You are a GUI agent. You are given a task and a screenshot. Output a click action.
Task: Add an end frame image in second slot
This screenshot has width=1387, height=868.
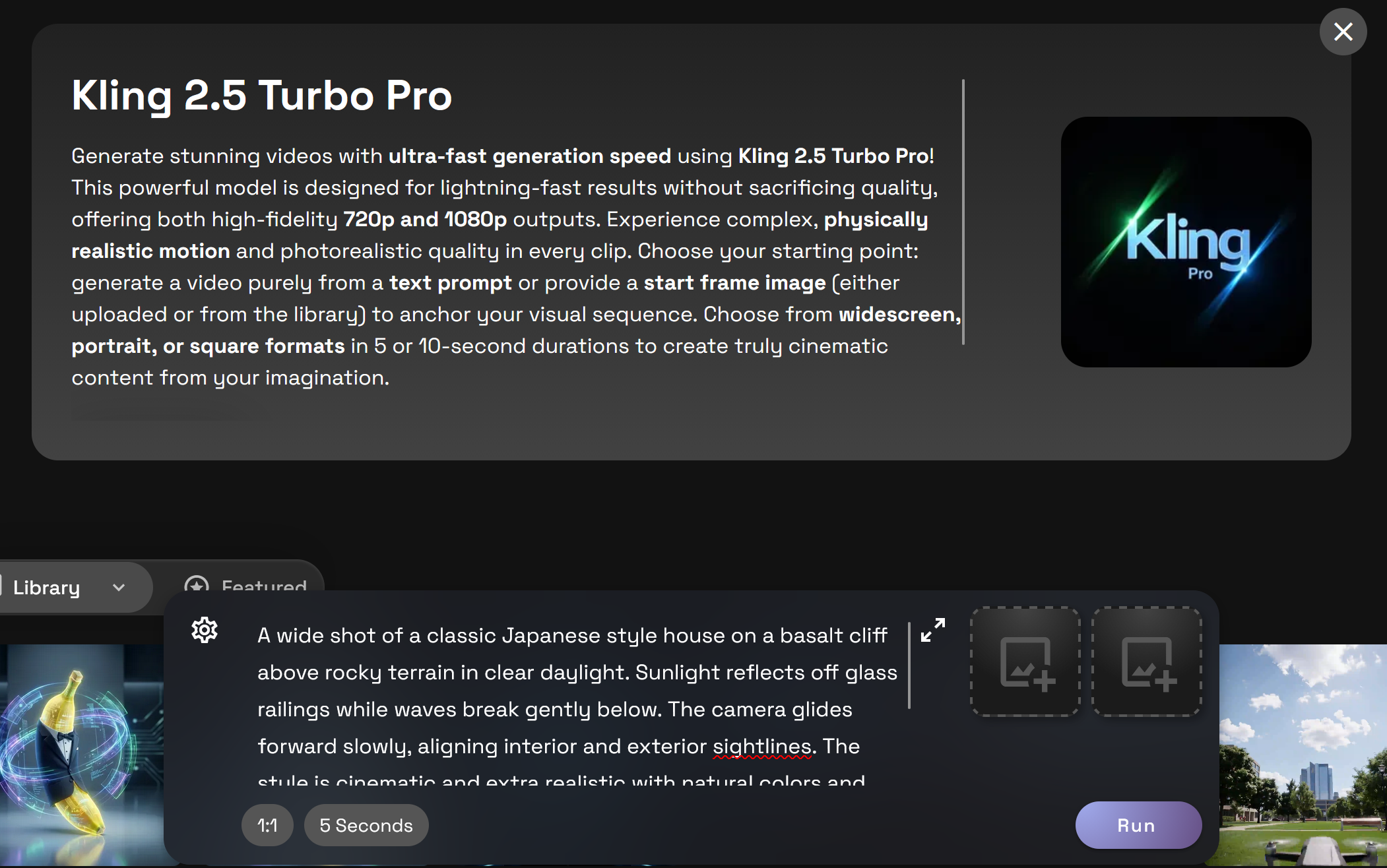(1147, 662)
